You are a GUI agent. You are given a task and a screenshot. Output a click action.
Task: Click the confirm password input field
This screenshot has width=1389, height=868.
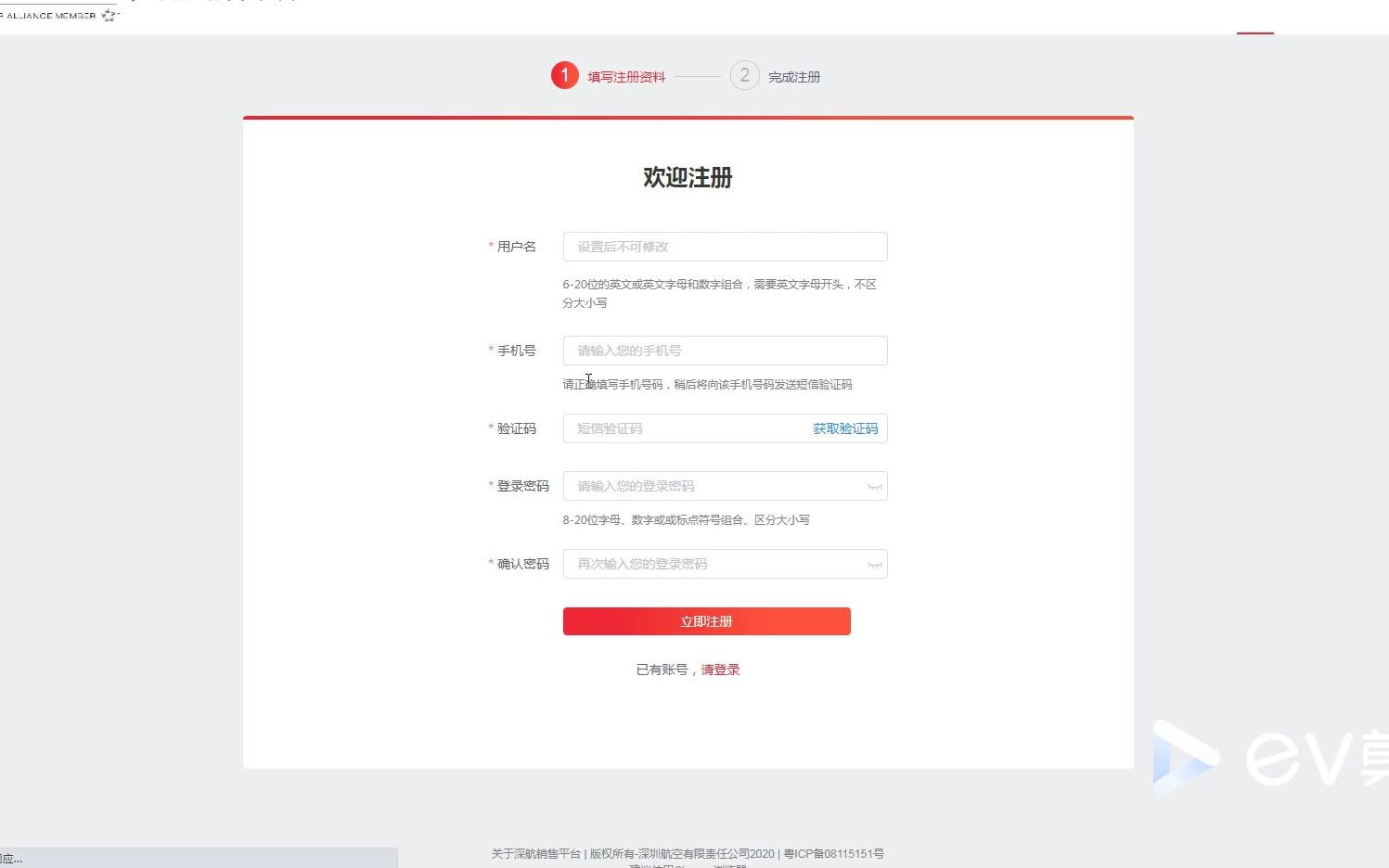coord(725,564)
